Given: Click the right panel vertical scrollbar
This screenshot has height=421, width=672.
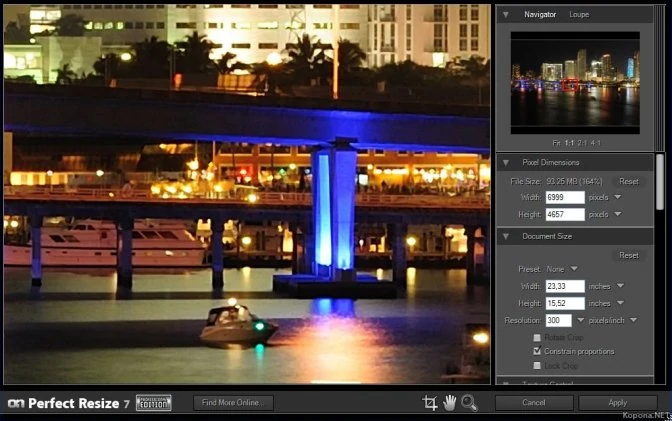Looking at the screenshot, I should pyautogui.click(x=660, y=182).
